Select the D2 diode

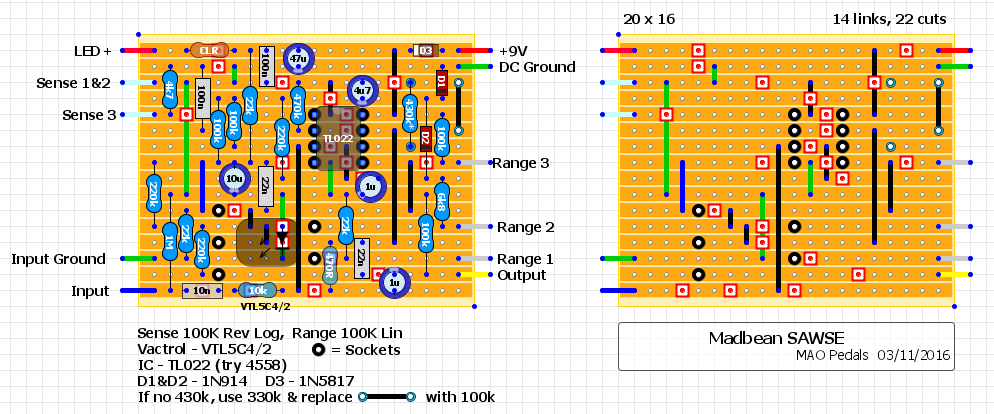pos(425,136)
